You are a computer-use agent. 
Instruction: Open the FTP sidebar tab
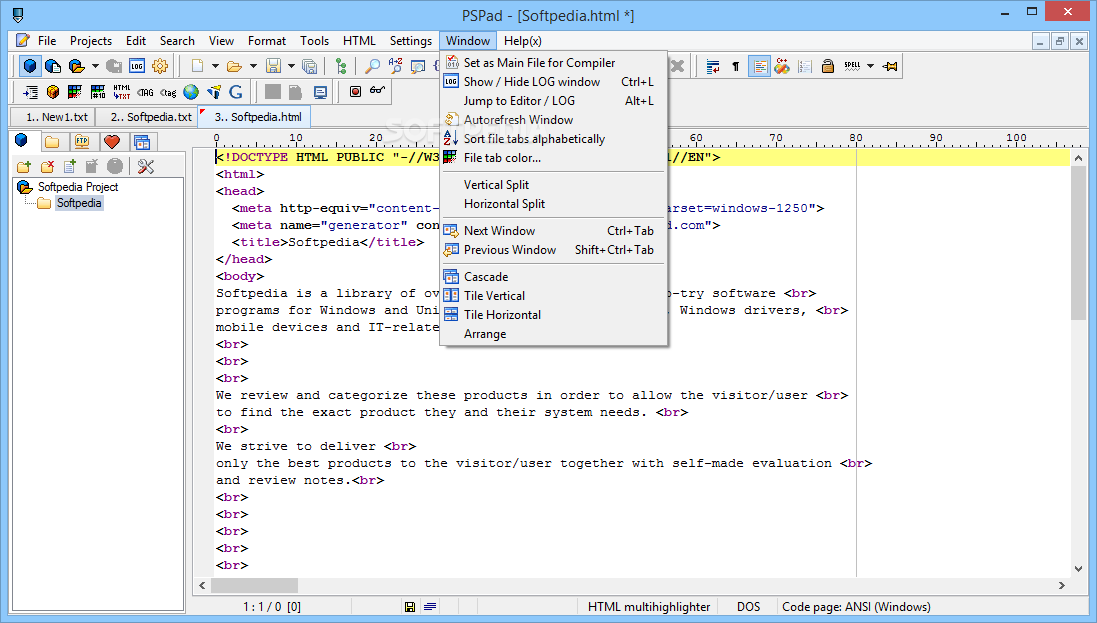82,142
